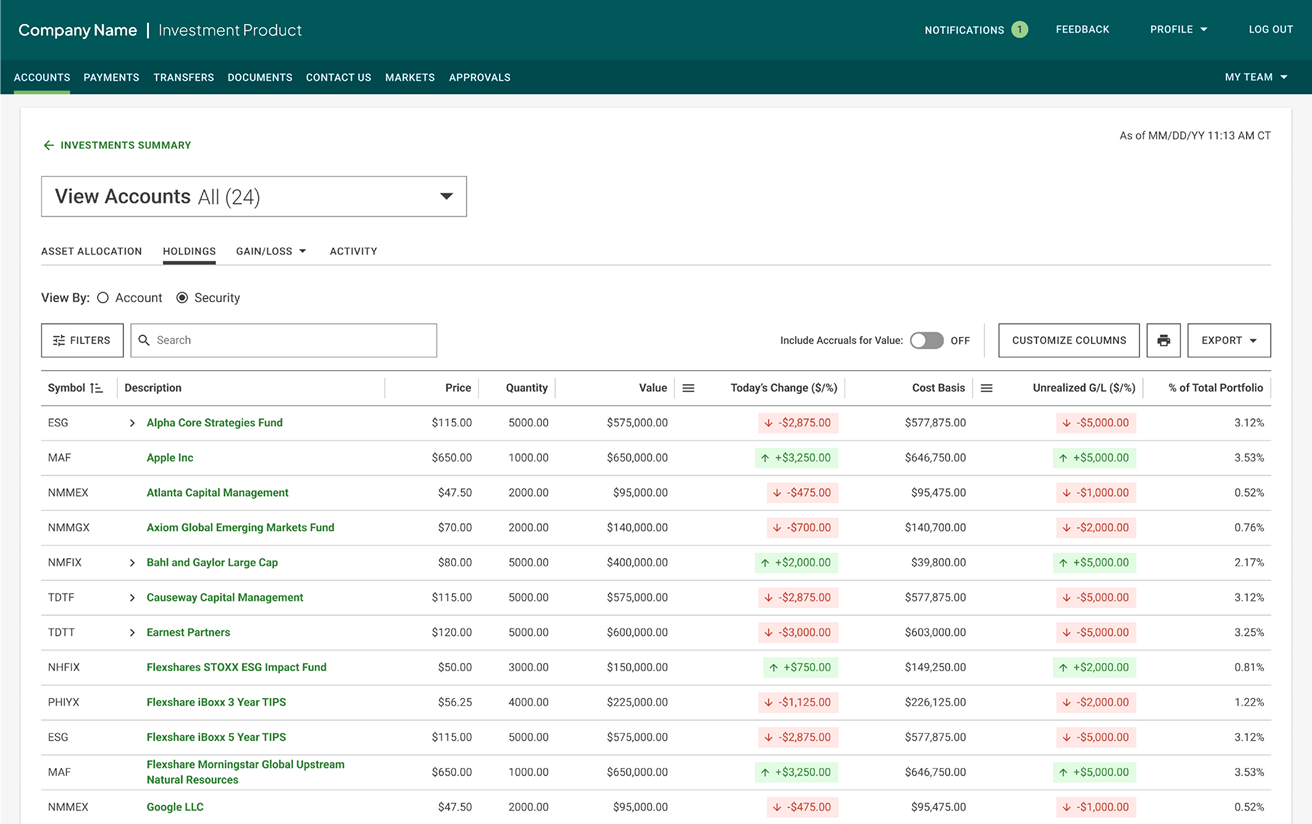The image size is (1312, 824).
Task: Click the Quantity column header
Action: (x=527, y=388)
